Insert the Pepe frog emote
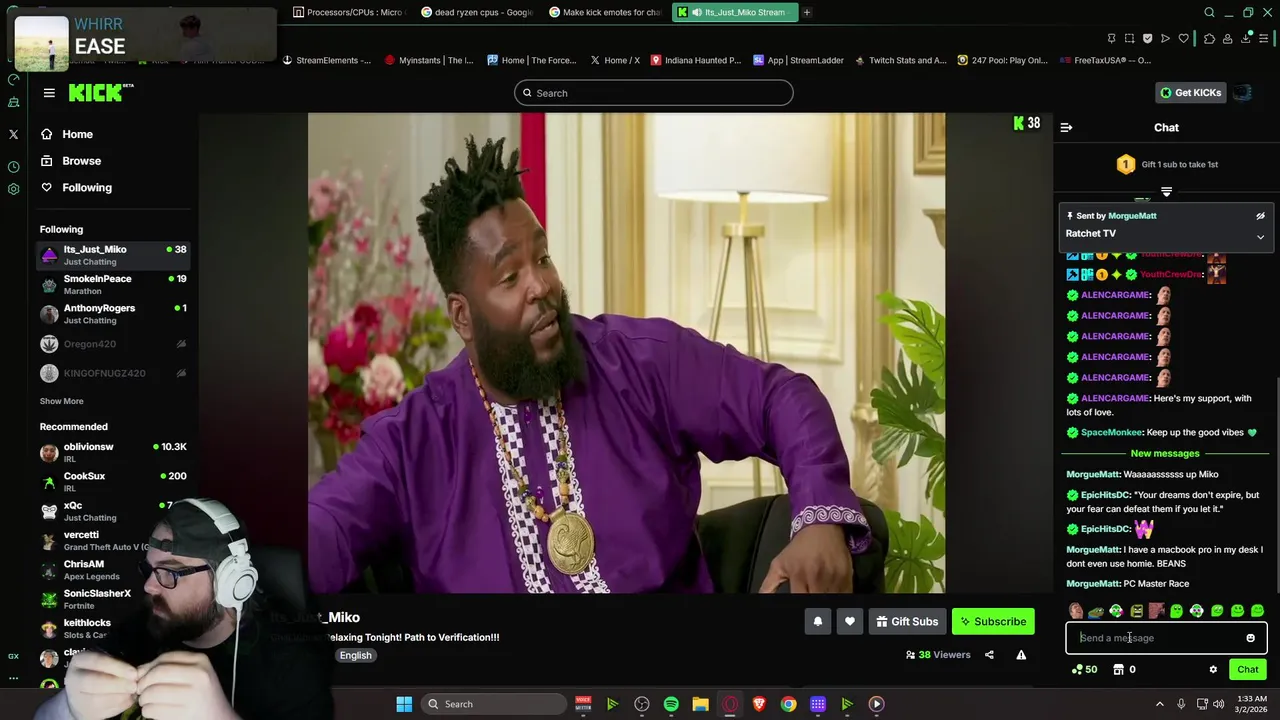Image resolution: width=1280 pixels, height=720 pixels. pos(1095,611)
